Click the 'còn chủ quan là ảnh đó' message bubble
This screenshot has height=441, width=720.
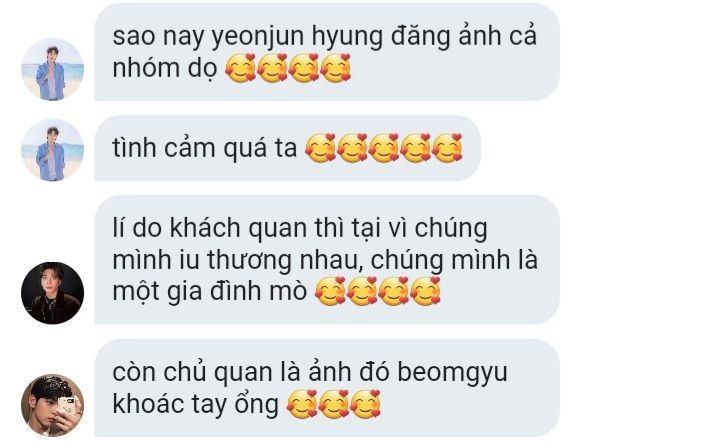click(327, 388)
